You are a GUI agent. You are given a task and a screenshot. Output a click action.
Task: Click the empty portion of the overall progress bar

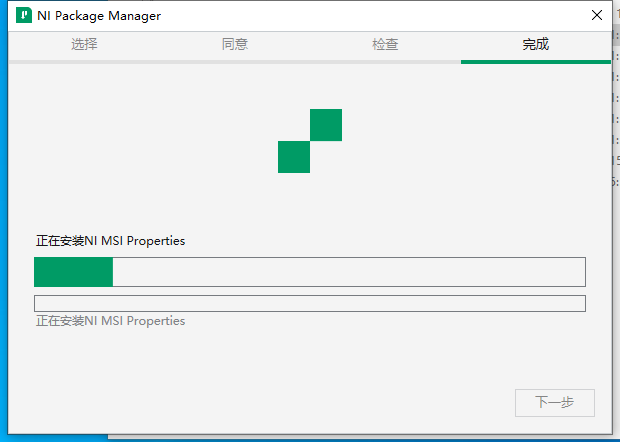[349, 272]
